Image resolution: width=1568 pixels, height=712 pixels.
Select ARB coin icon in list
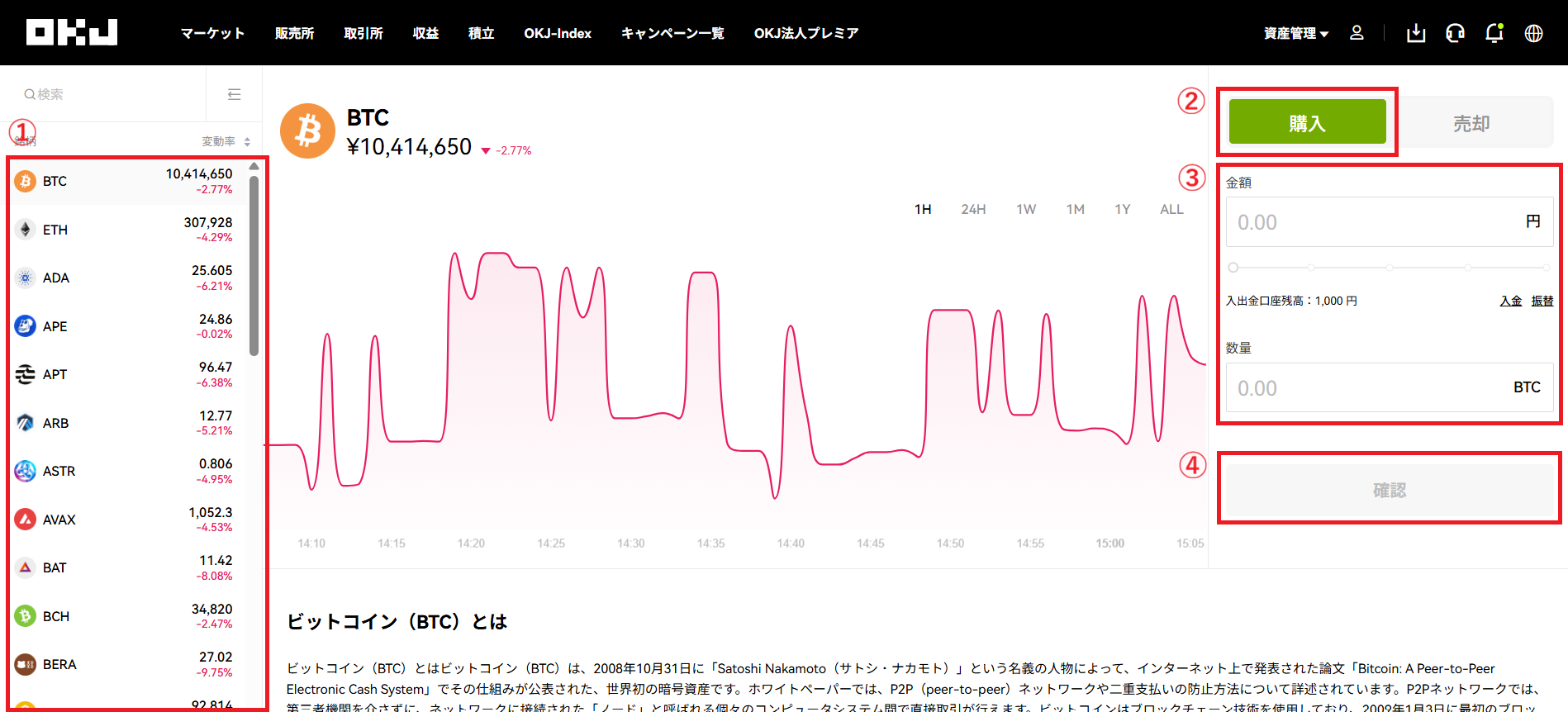25,423
